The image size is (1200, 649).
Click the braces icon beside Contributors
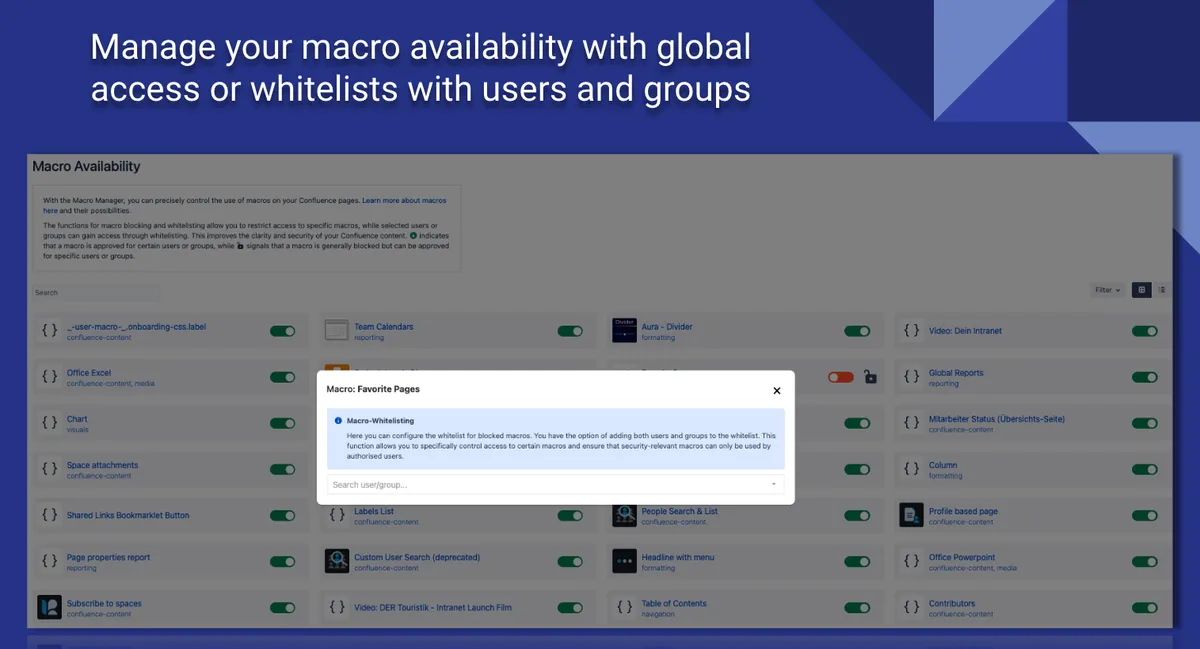pyautogui.click(x=912, y=607)
